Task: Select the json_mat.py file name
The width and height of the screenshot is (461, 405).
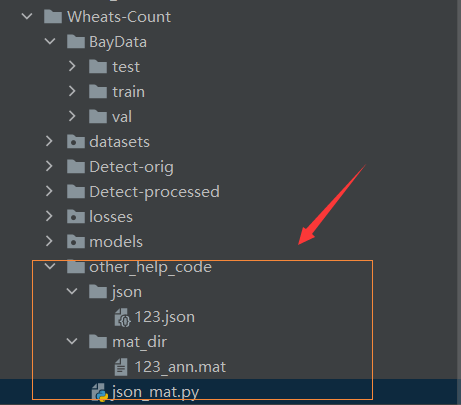Action: point(155,393)
